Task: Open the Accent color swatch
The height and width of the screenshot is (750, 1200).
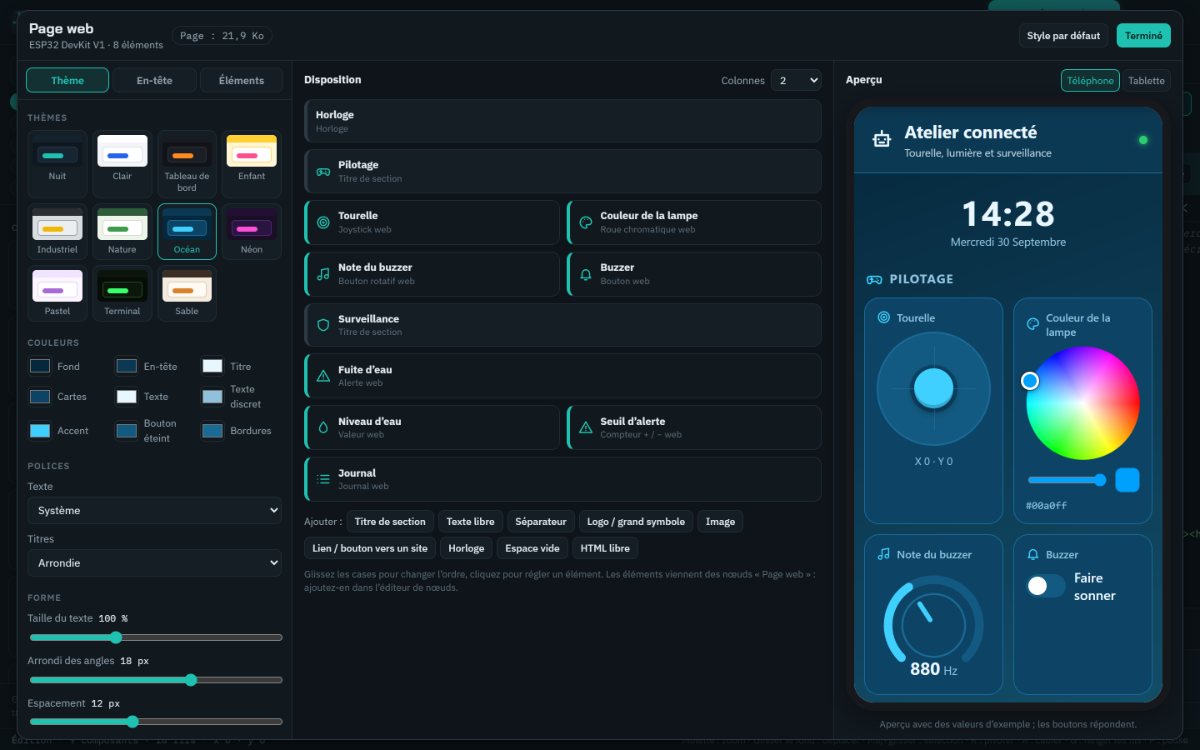Action: 40,430
